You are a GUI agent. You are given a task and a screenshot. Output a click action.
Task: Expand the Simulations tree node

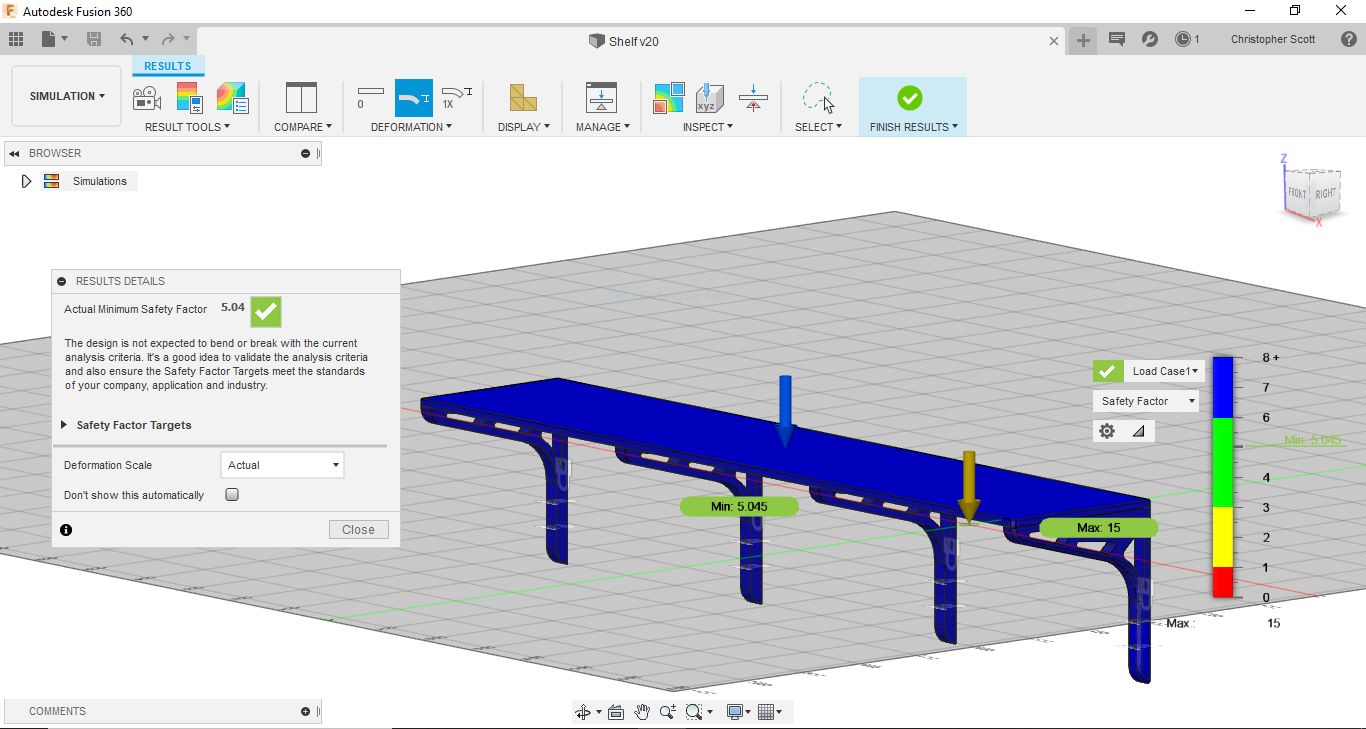(27, 181)
